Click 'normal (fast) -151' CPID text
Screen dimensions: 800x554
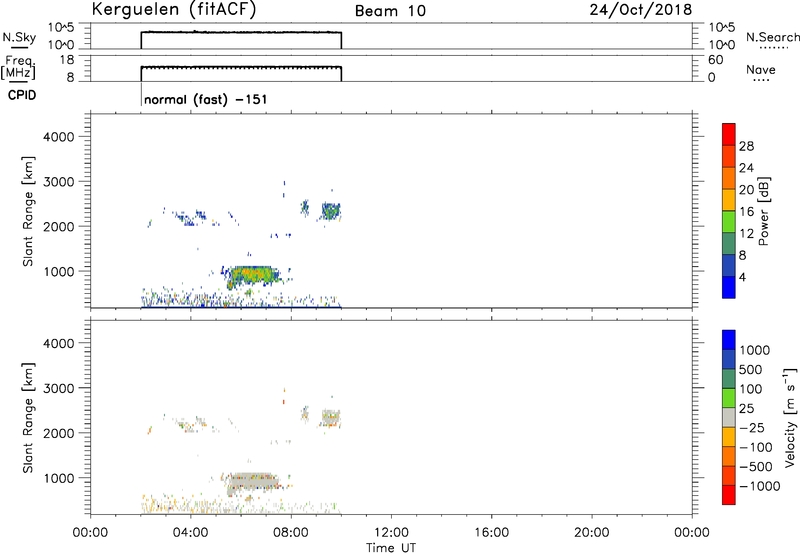206,99
